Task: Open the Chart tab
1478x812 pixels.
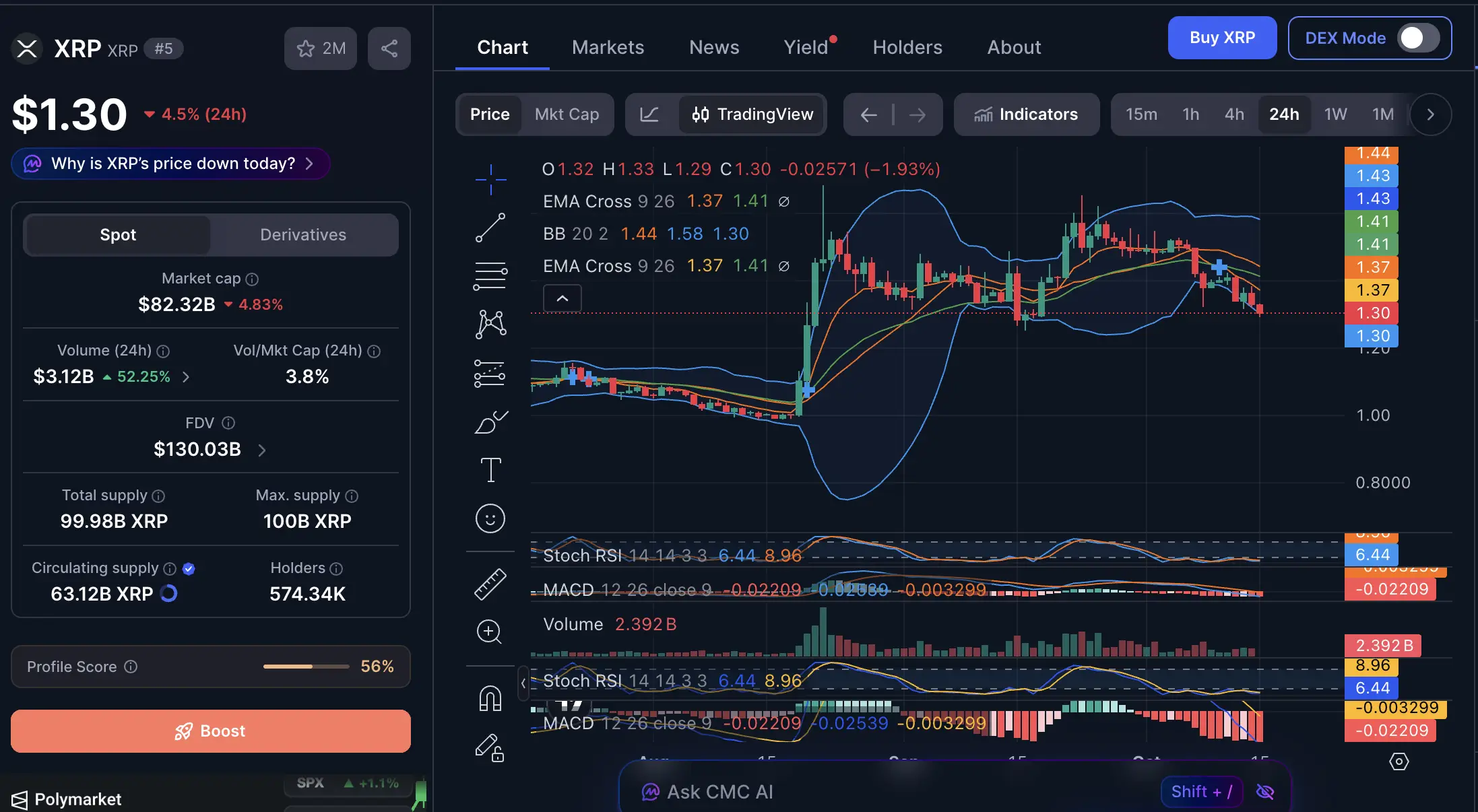Action: tap(502, 48)
